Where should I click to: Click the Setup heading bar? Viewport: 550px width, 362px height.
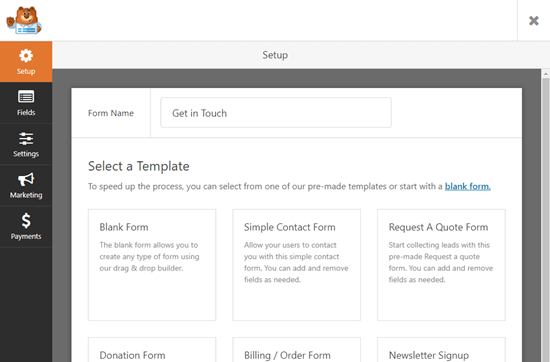click(x=275, y=55)
